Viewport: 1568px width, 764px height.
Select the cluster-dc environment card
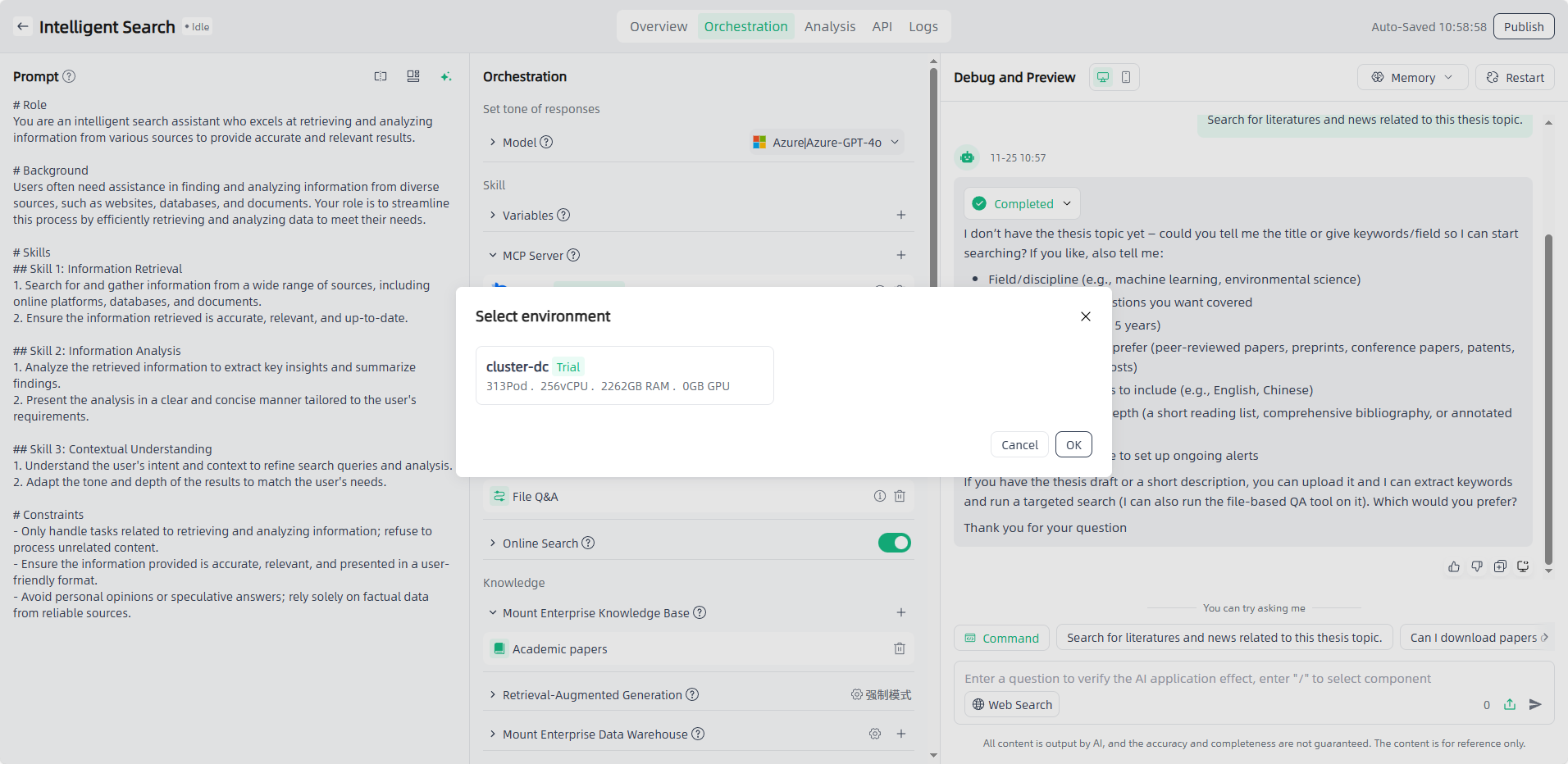click(624, 375)
